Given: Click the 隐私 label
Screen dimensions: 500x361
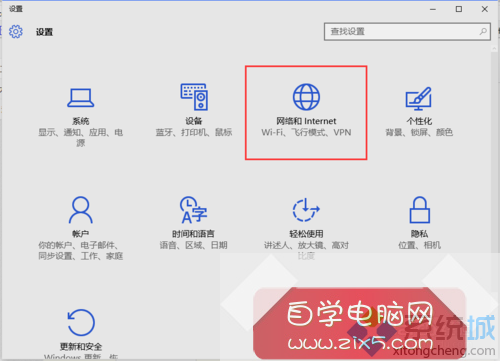Looking at the screenshot, I should tap(419, 234).
